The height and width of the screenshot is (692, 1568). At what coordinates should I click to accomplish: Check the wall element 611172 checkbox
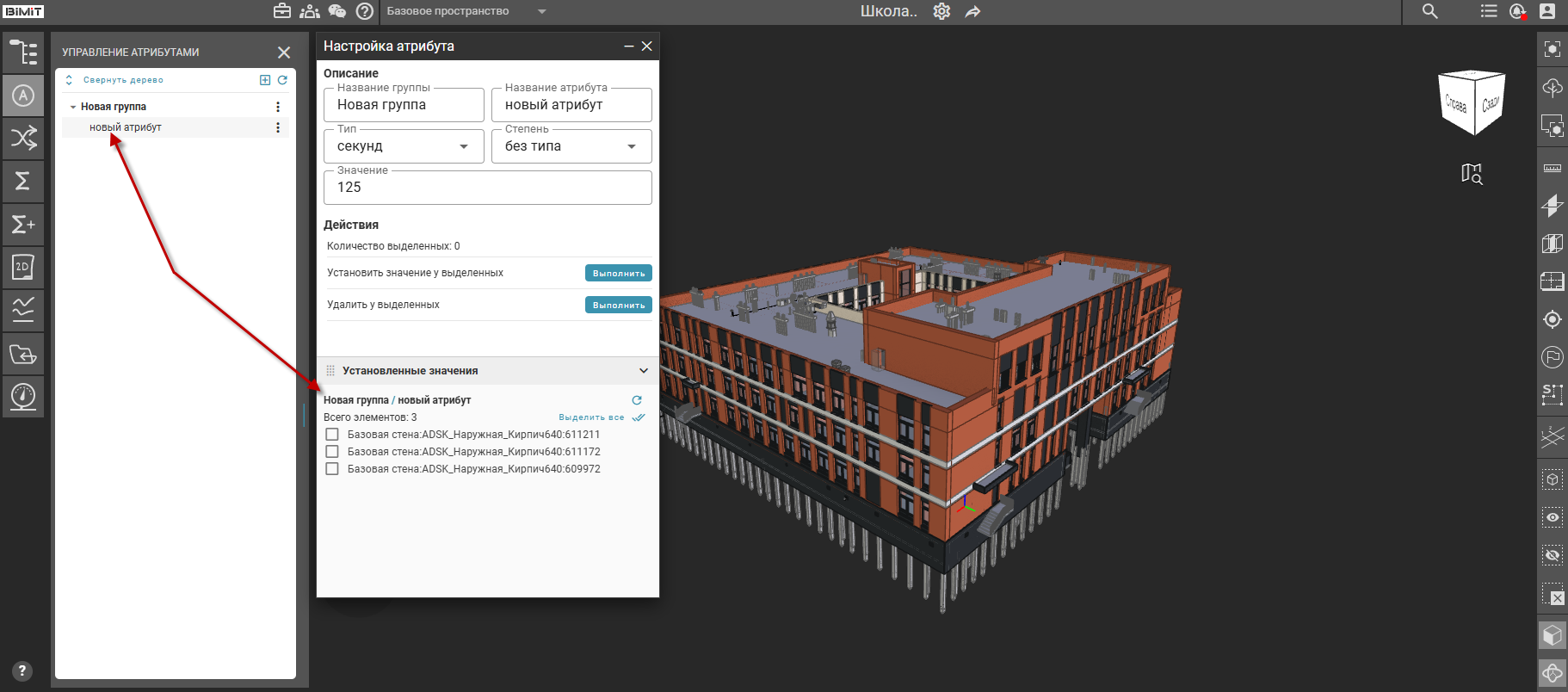332,452
